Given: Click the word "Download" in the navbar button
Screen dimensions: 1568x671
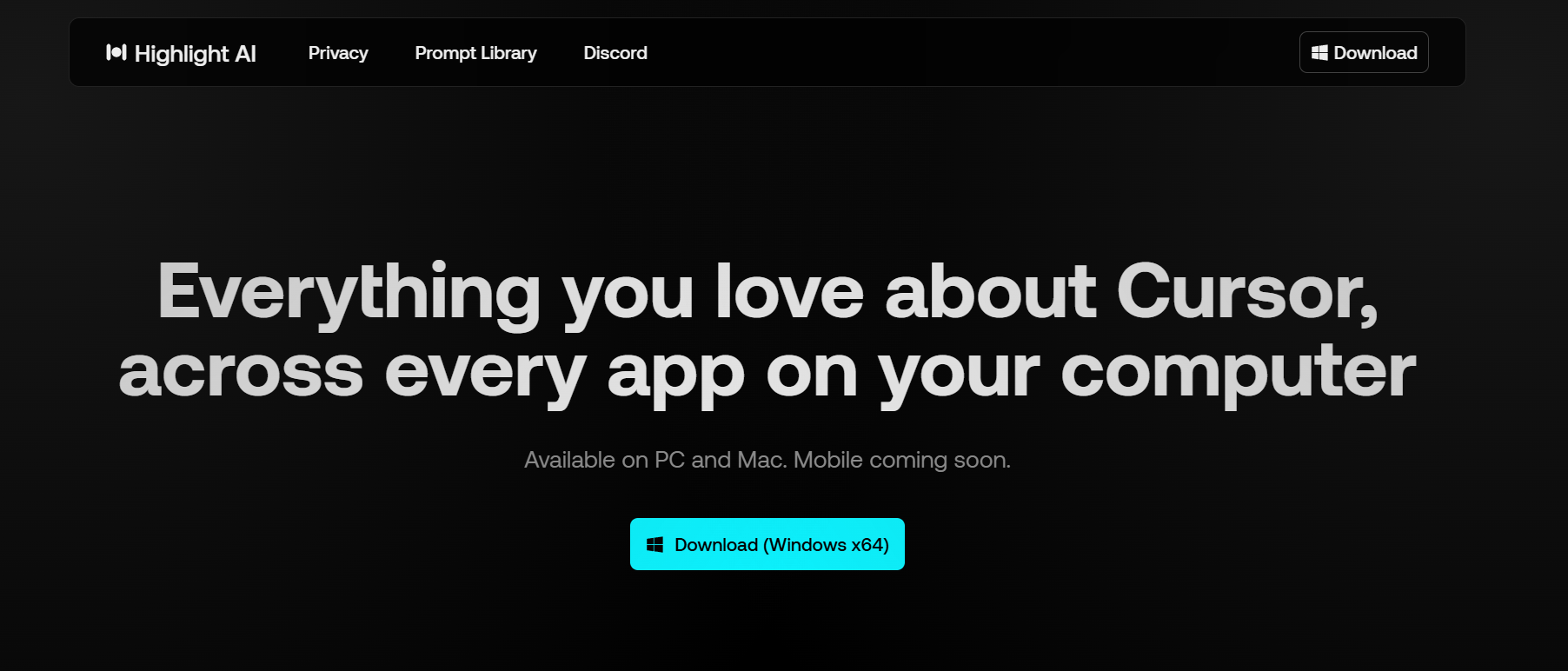Looking at the screenshot, I should pos(1375,53).
